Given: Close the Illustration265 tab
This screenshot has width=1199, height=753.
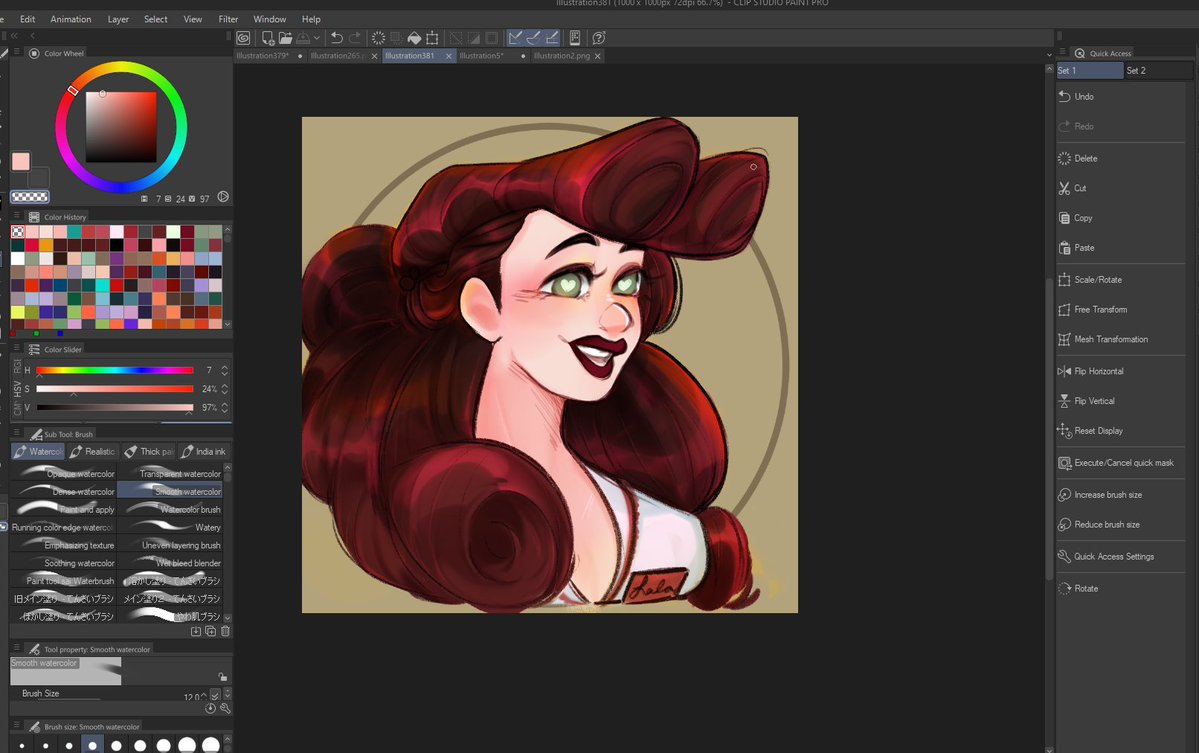Looking at the screenshot, I should click(x=374, y=57).
